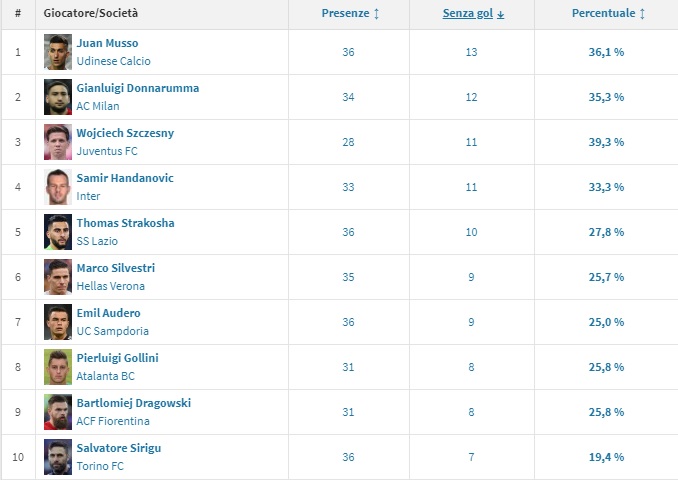Go to AC Milan club link
This screenshot has width=678, height=480.
[98, 106]
